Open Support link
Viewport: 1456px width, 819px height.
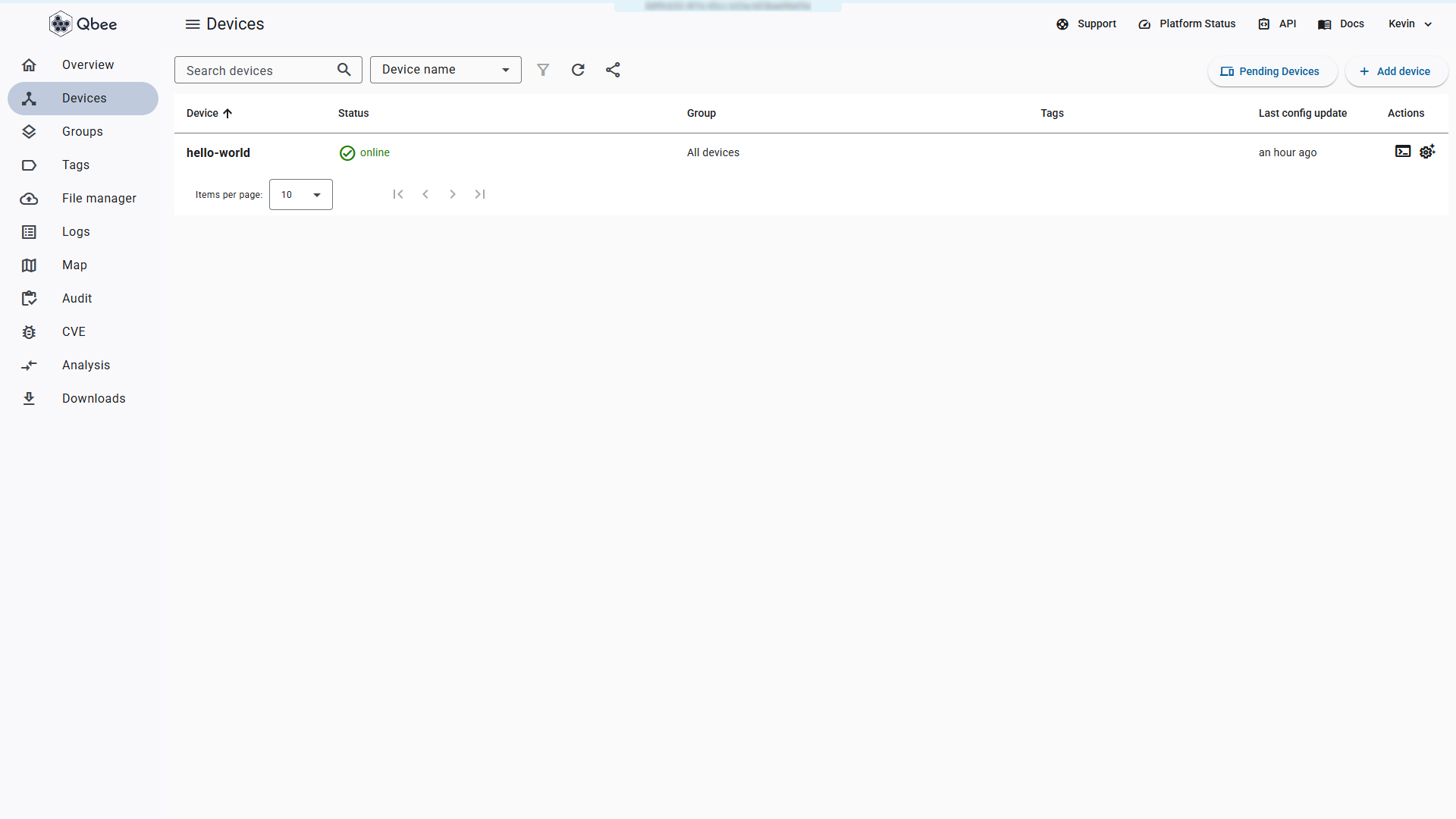click(1086, 24)
